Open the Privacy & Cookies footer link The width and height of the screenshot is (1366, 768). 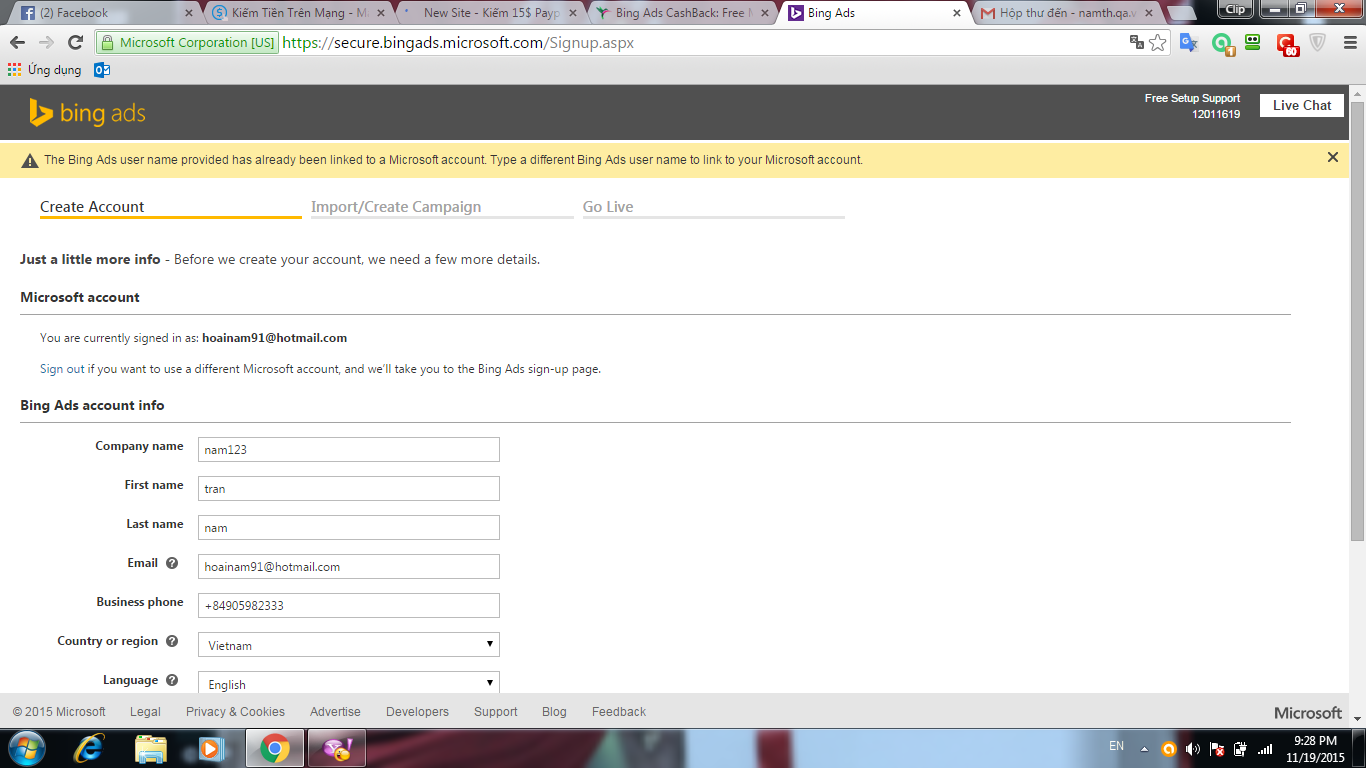point(235,712)
